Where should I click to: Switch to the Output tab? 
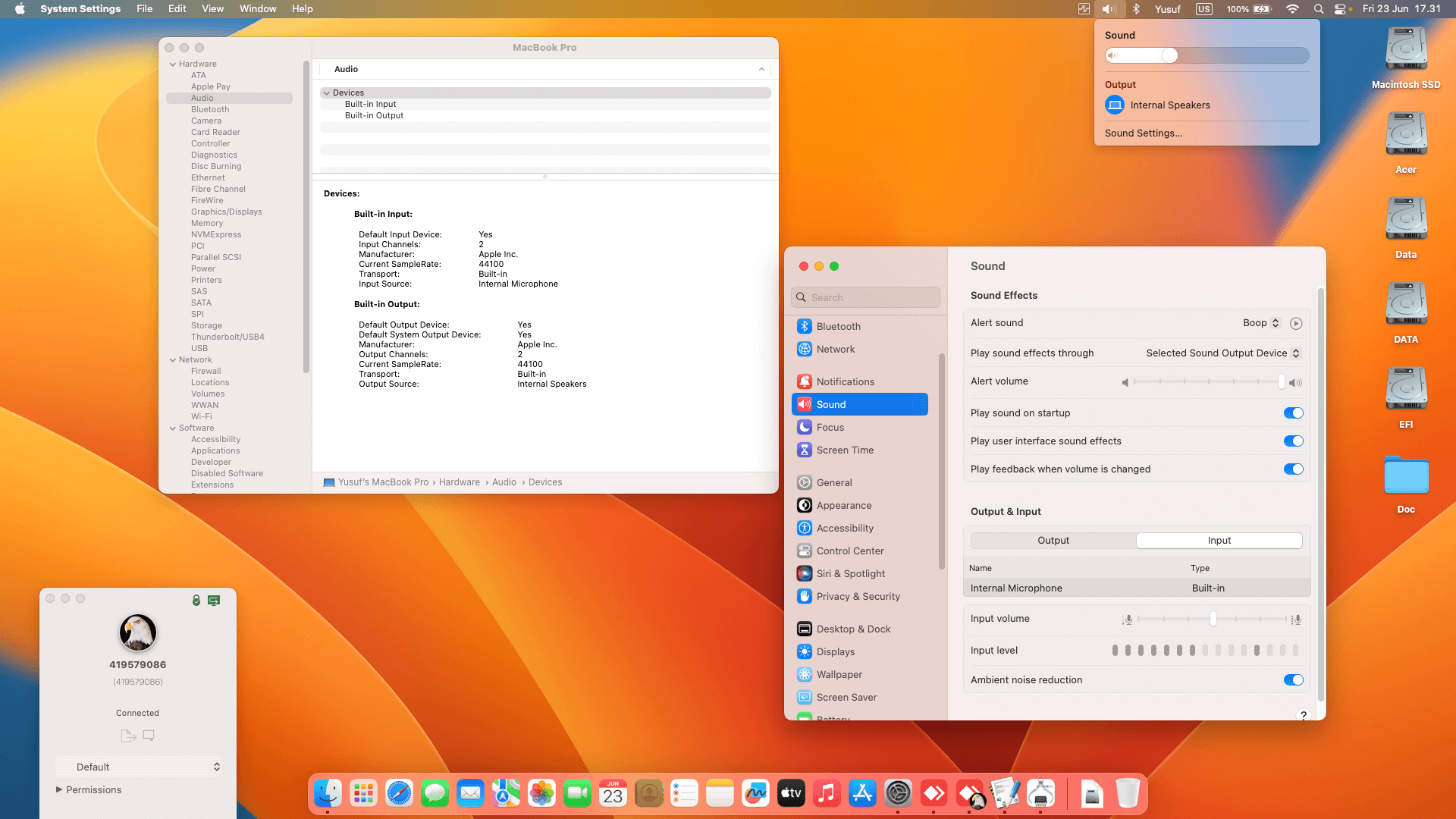pyautogui.click(x=1053, y=541)
